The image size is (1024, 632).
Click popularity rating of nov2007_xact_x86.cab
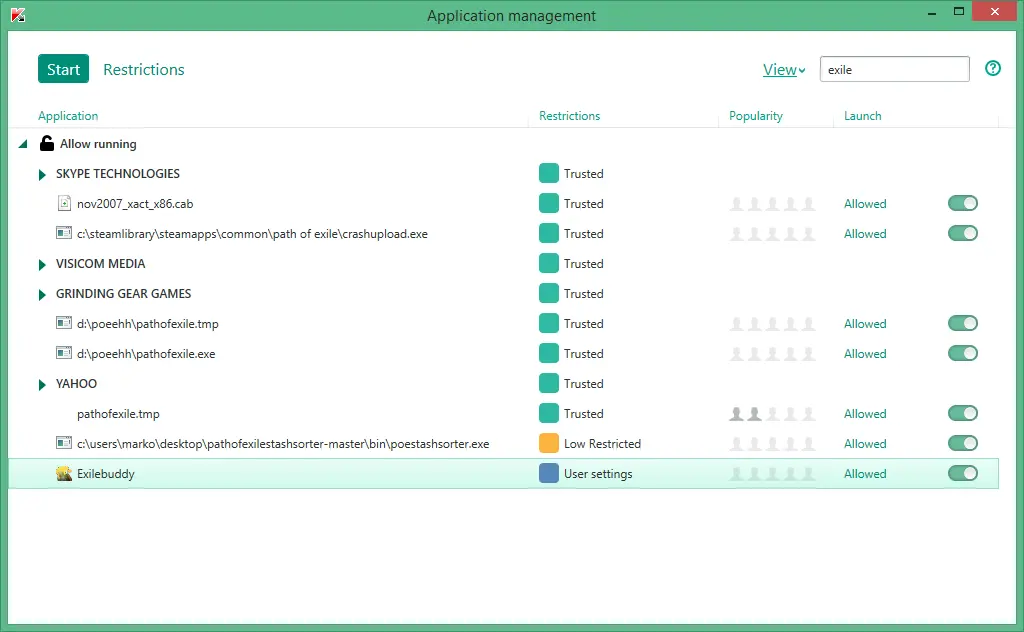(x=773, y=204)
